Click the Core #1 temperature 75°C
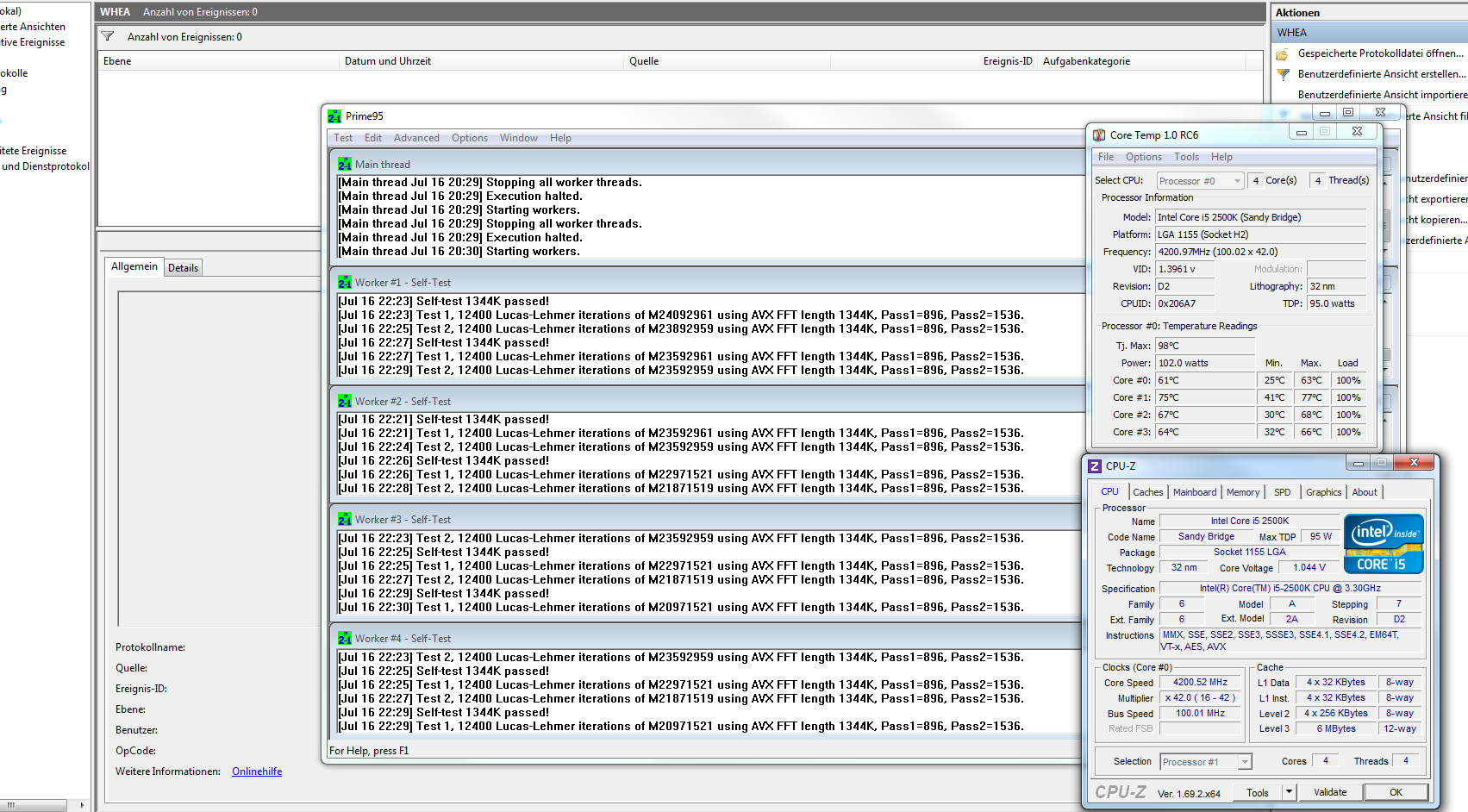 click(x=1206, y=397)
